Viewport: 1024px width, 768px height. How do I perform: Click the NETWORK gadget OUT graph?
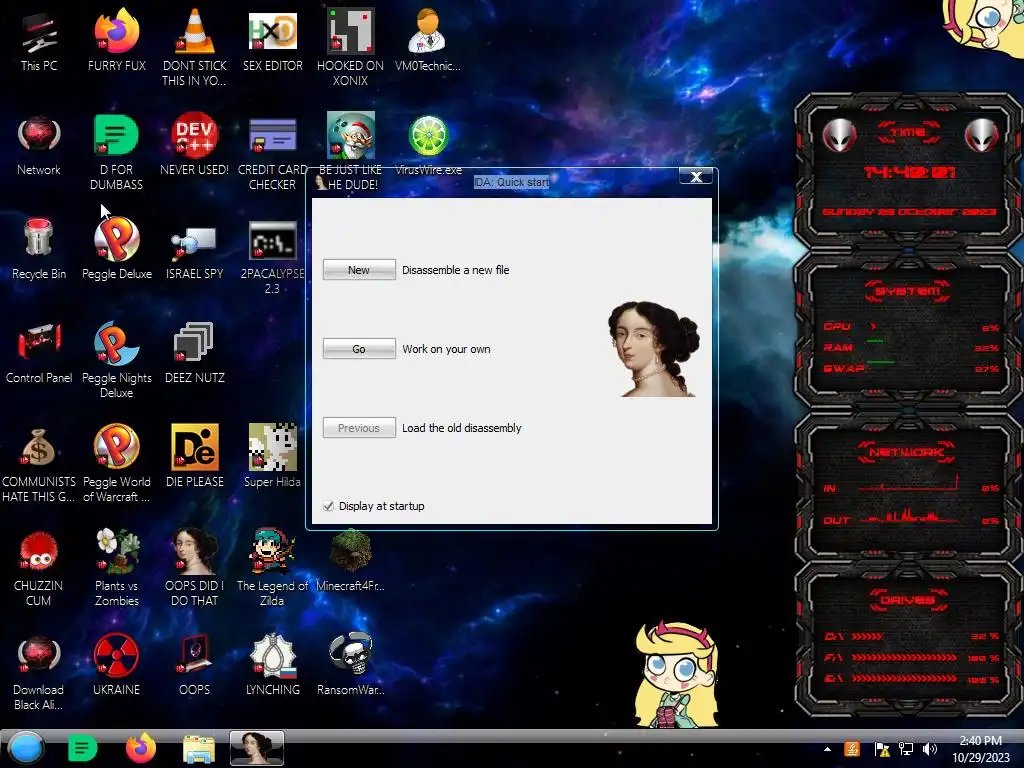908,517
